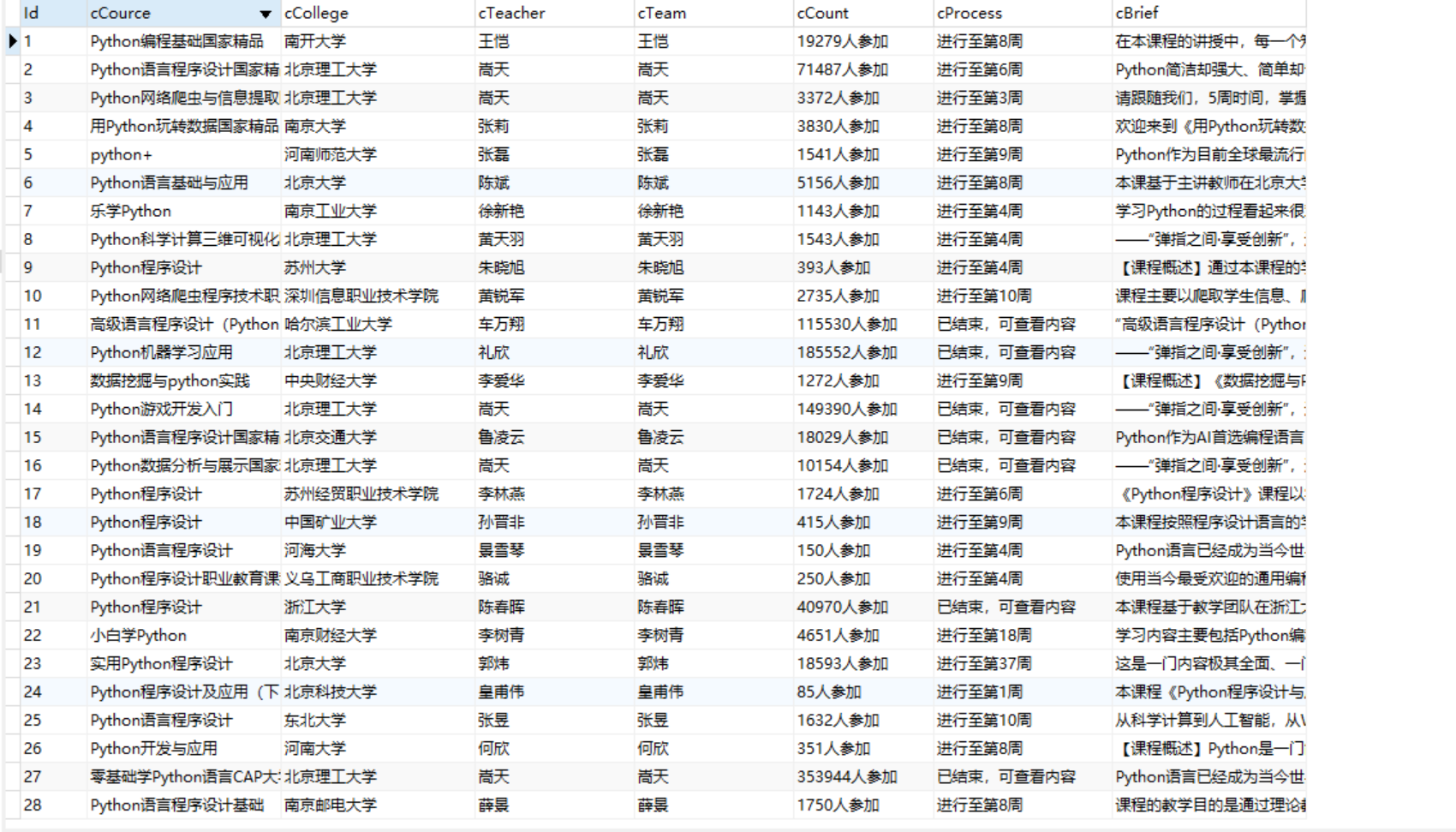Click the college cell "深圳信息职业技术学院"
Viewport: 1456px width, 832px height.
tap(378, 296)
